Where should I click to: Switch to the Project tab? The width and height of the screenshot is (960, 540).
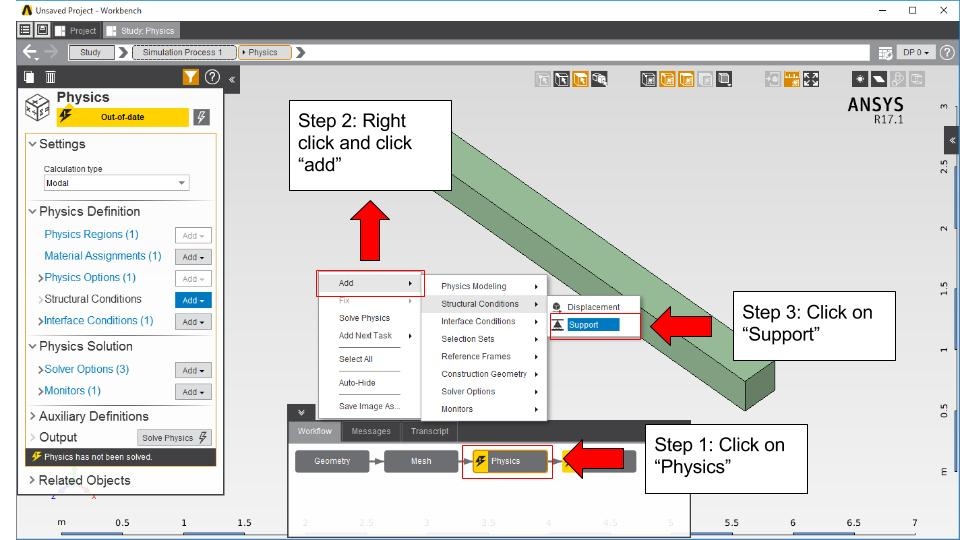(77, 31)
